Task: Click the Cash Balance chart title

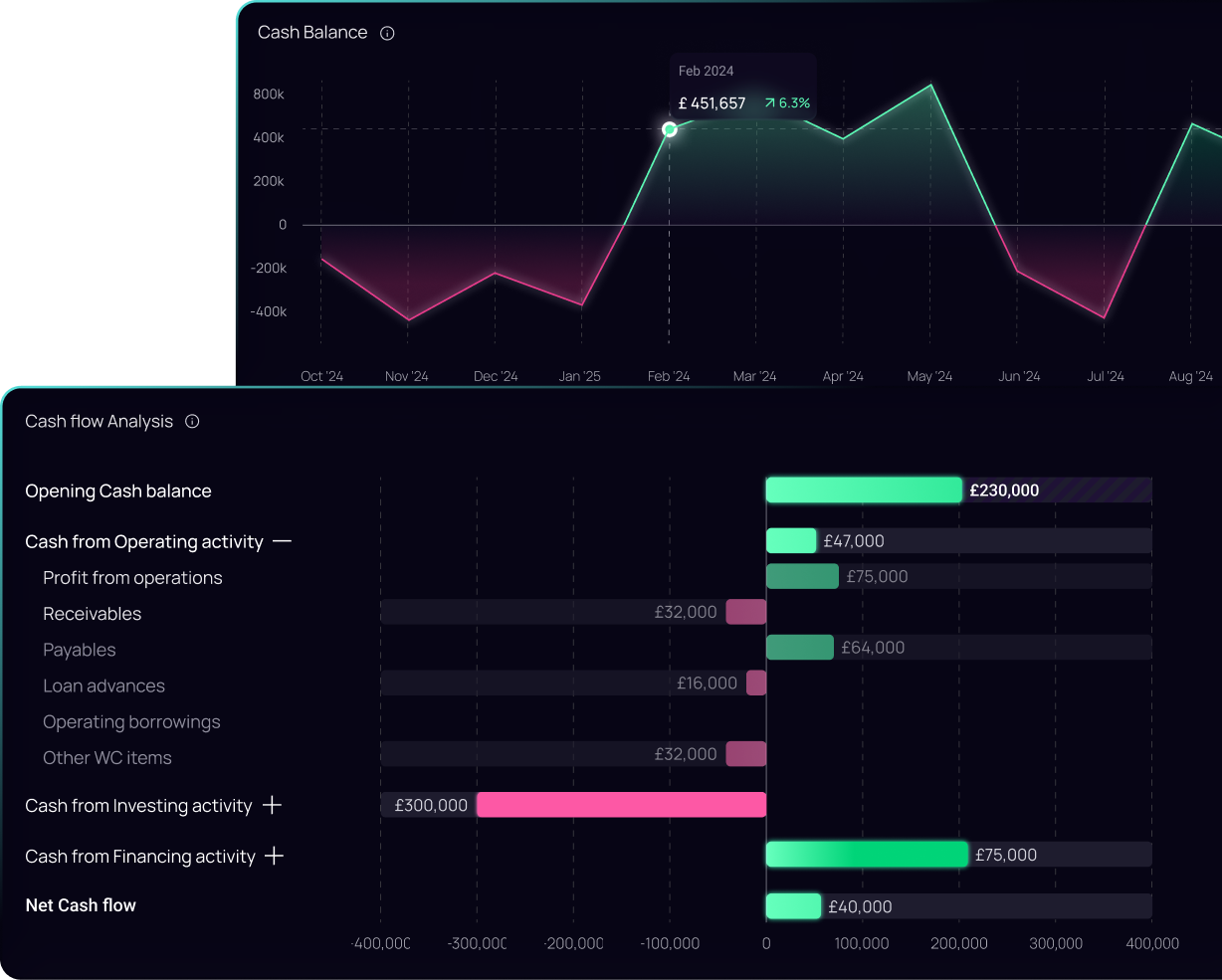Action: point(312,33)
